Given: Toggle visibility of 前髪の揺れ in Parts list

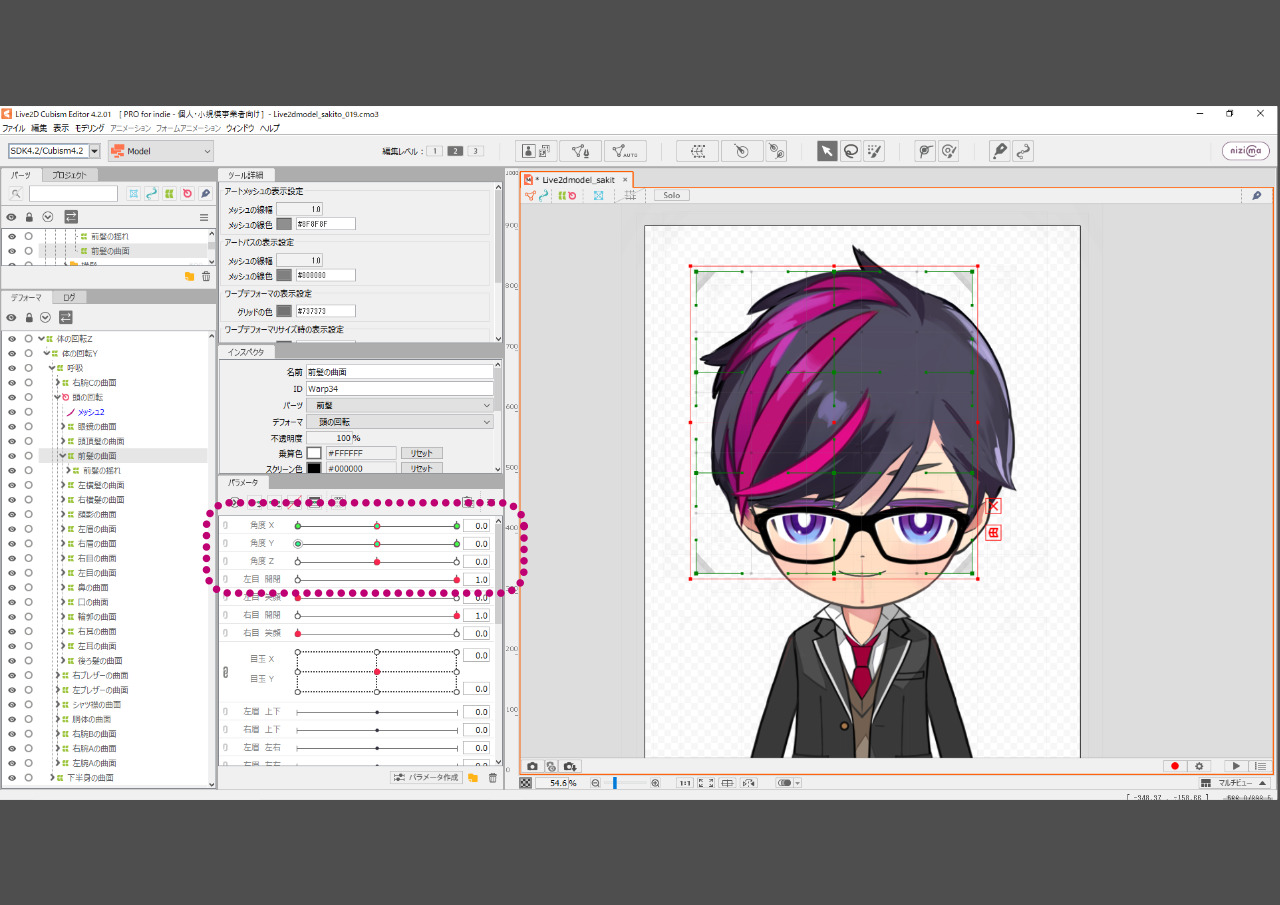Looking at the screenshot, I should pyautogui.click(x=12, y=237).
